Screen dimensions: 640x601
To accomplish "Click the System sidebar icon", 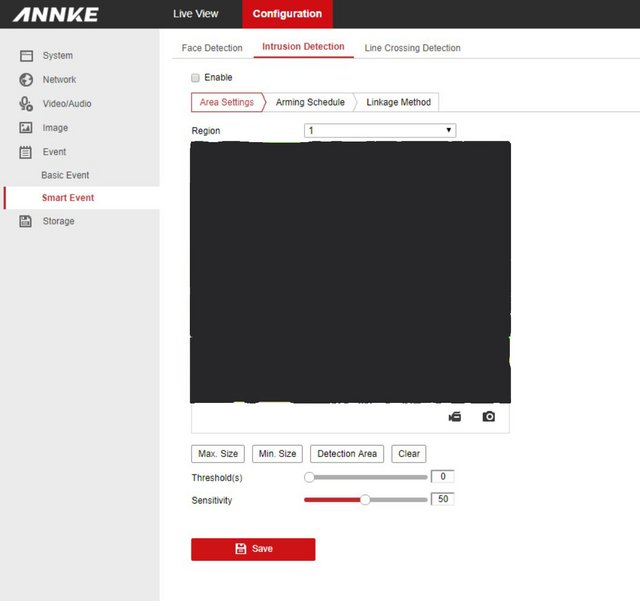I will pos(27,56).
